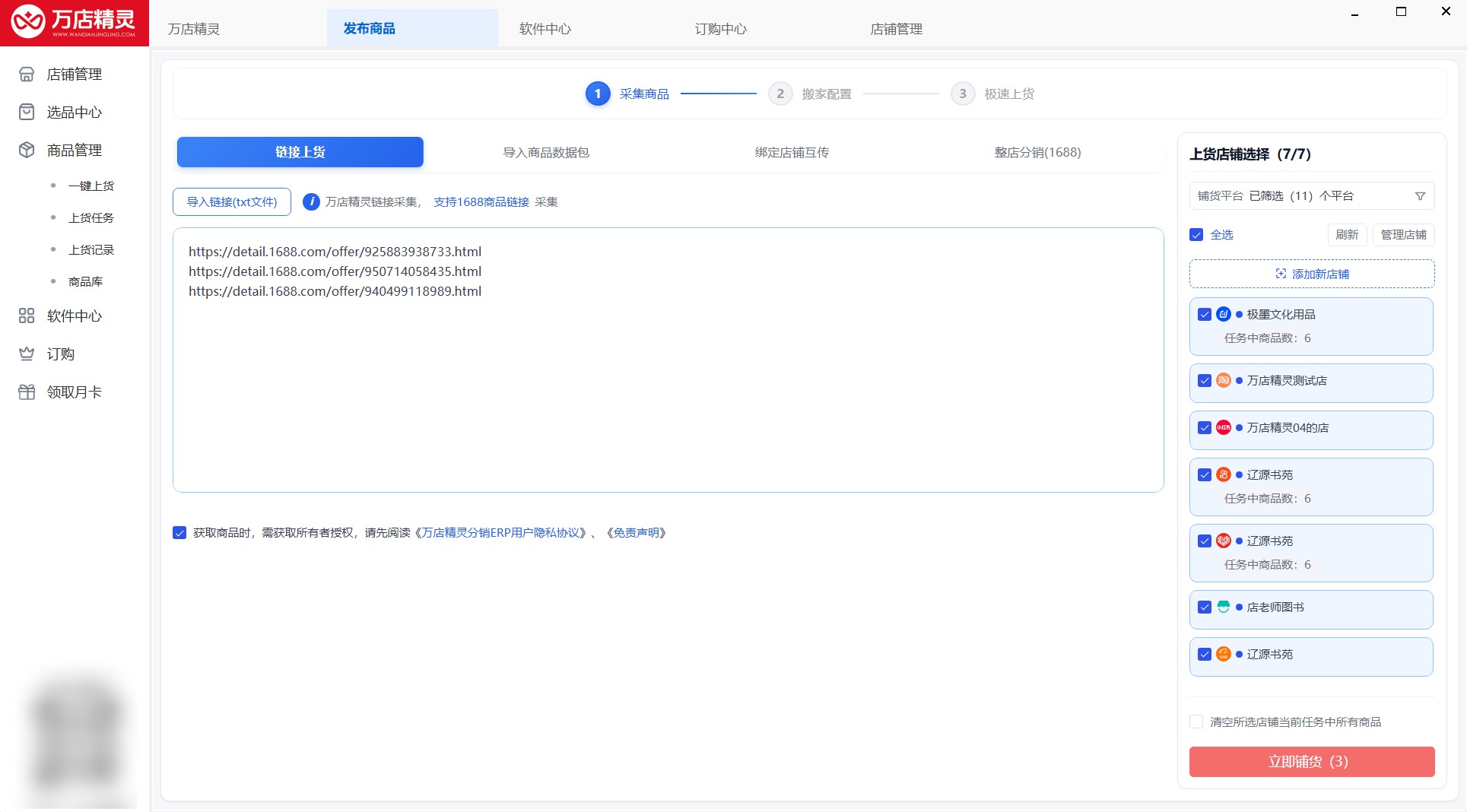Maximize the application window
1467x812 pixels.
point(1401,11)
